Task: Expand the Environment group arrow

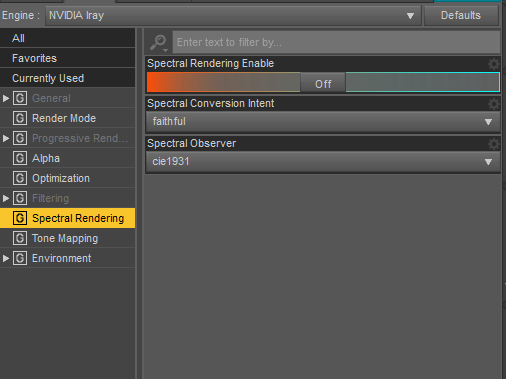Action: pyautogui.click(x=6, y=258)
